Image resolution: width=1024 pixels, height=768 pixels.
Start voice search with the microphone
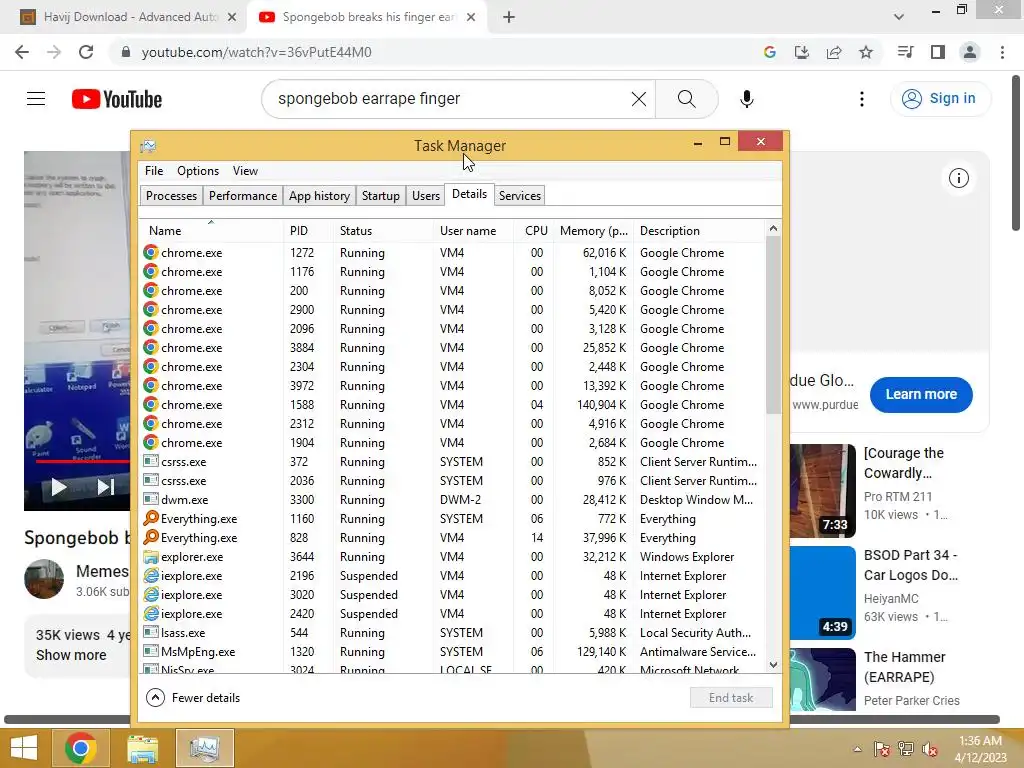[x=747, y=99]
